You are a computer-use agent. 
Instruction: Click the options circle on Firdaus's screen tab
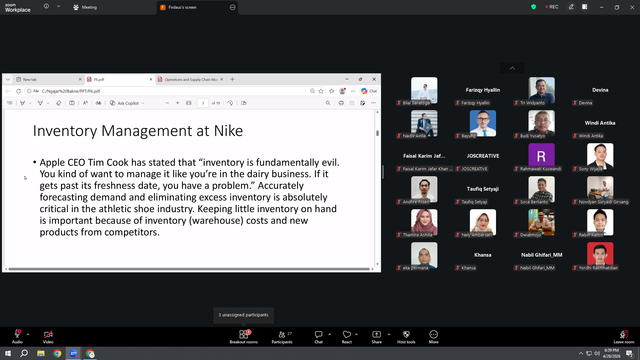233,7
